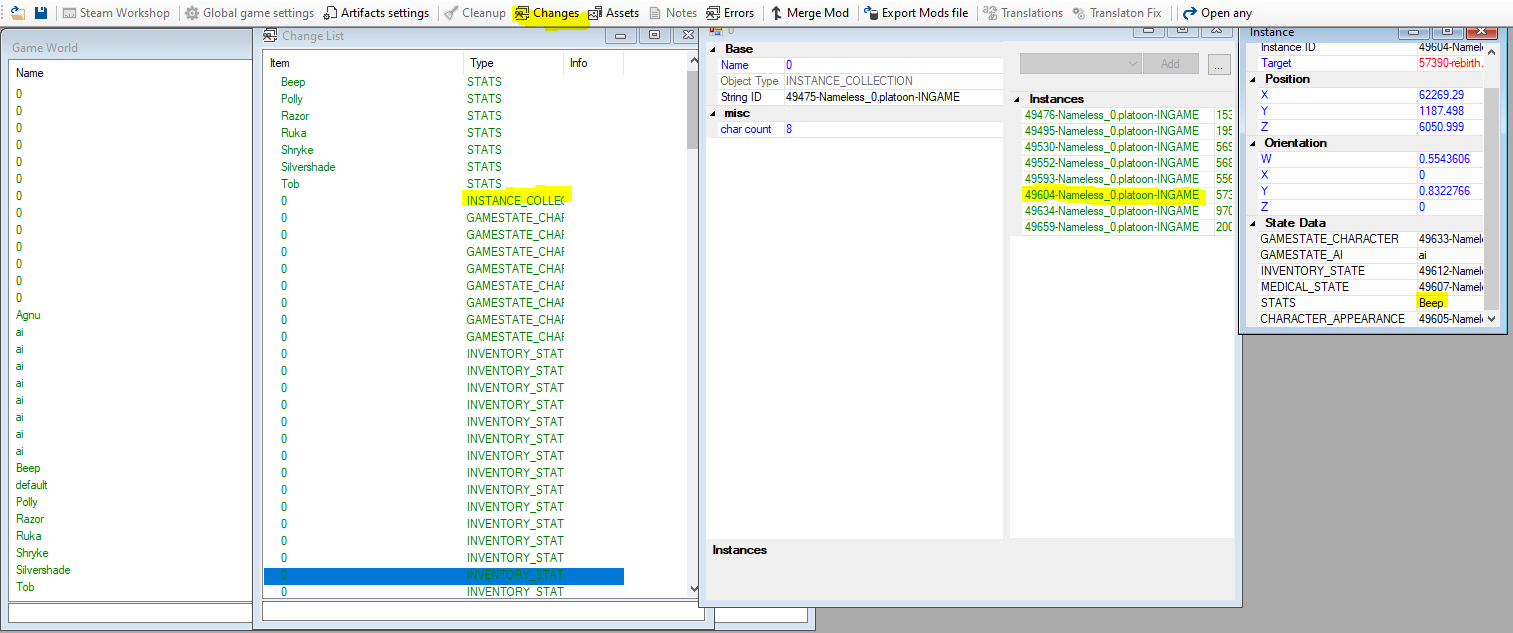Collapse the Orientation section
1513x633 pixels.
1254,143
